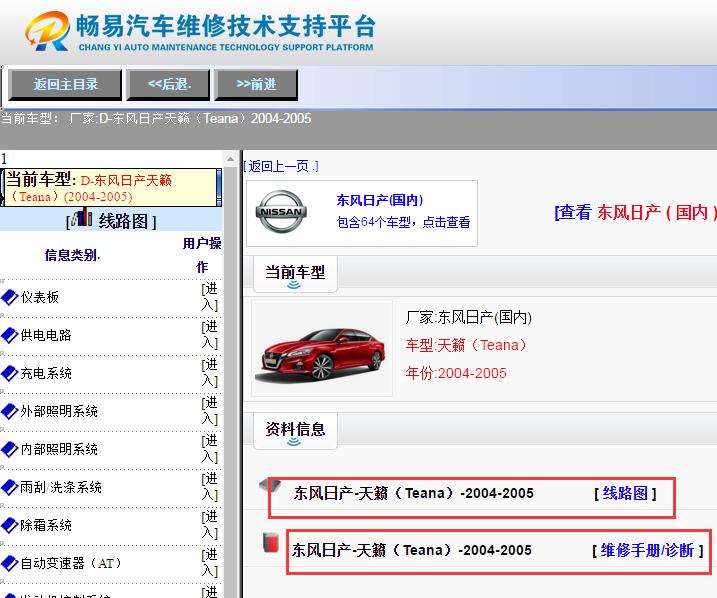The image size is (717, 598).
Task: Enter the 供电电路 category via 进入
Action: coord(210,335)
